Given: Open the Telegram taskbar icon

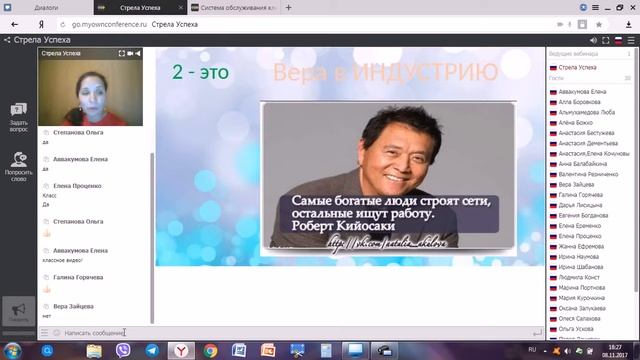Looking at the screenshot, I should click(x=152, y=351).
